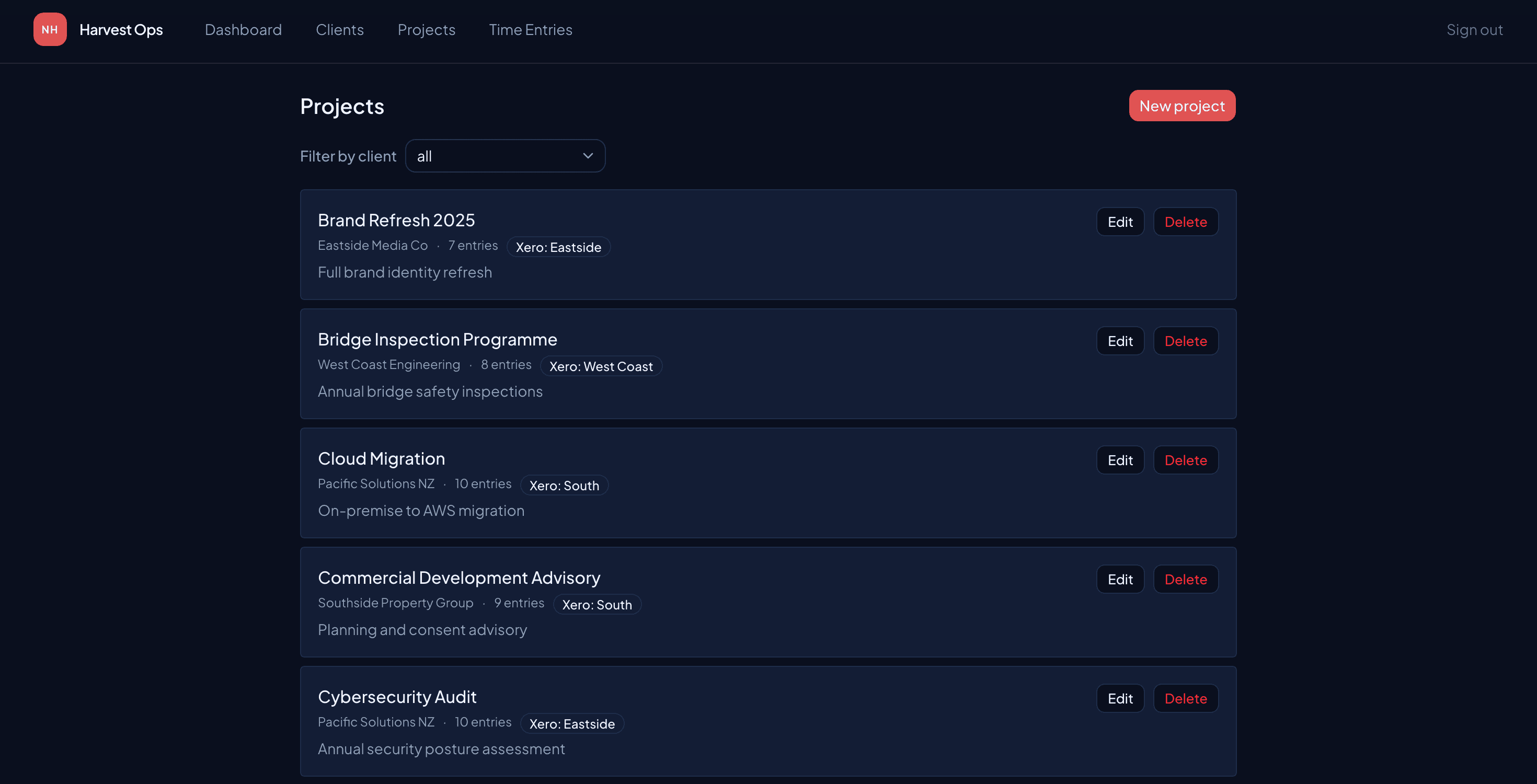
Task: Click the Xero: West Coast badge
Action: 601,366
